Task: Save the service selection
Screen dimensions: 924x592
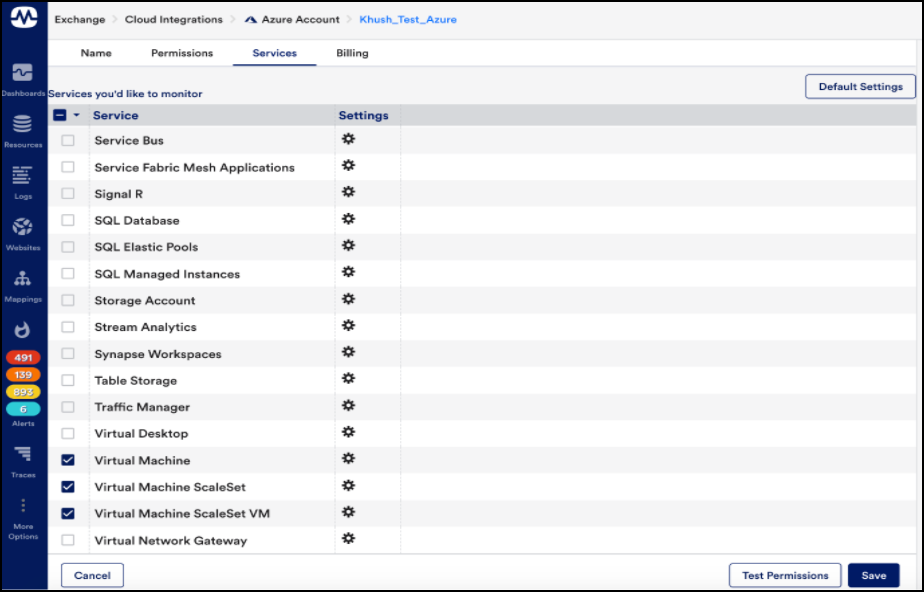Action: pyautogui.click(x=873, y=576)
